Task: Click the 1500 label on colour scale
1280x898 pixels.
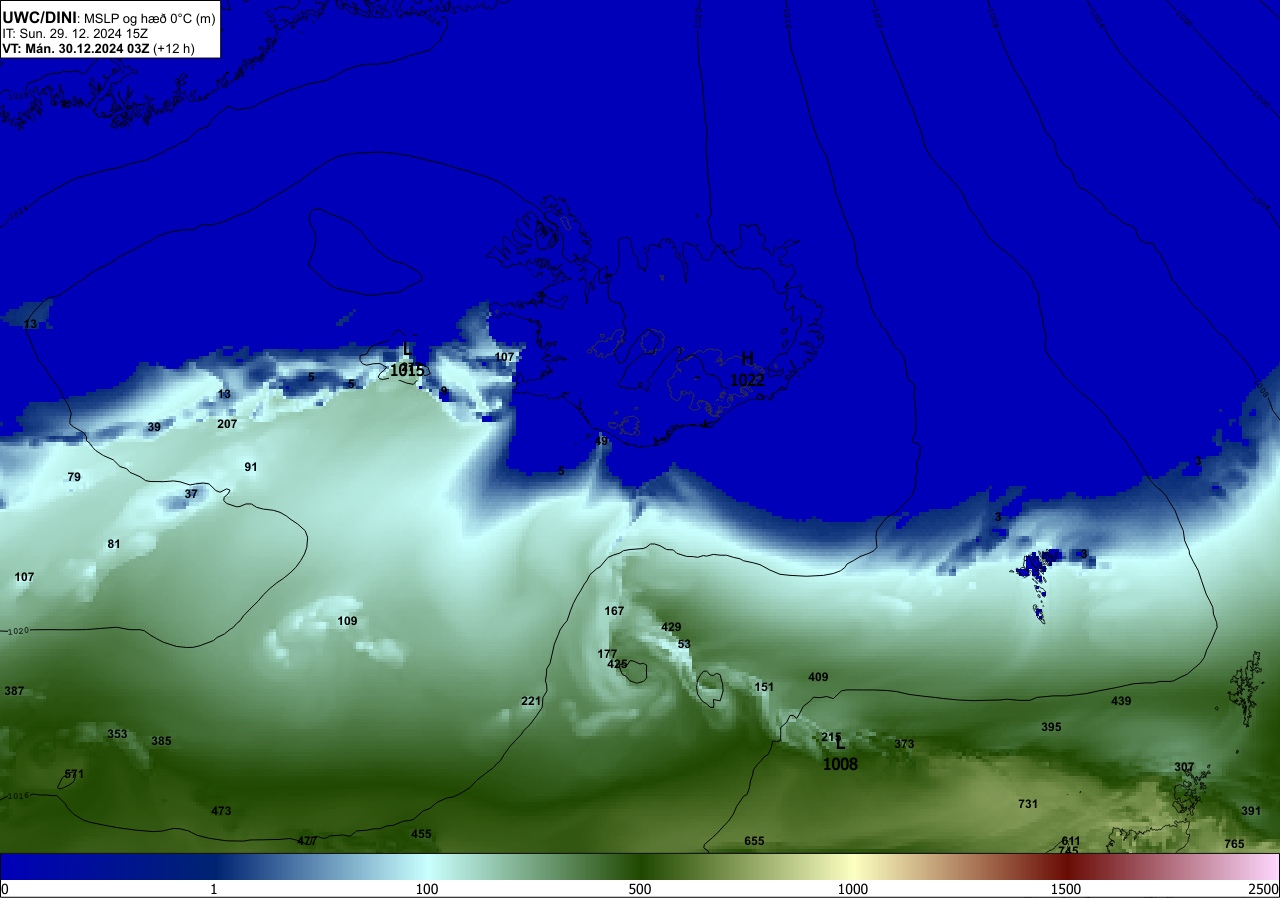Action: coord(1065,889)
